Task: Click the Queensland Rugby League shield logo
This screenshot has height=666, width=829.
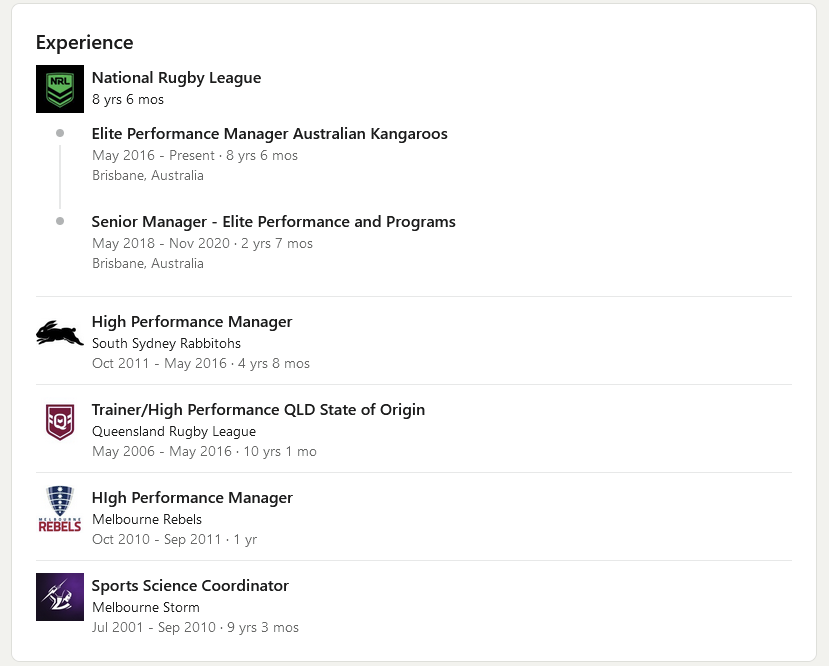Action: tap(60, 422)
